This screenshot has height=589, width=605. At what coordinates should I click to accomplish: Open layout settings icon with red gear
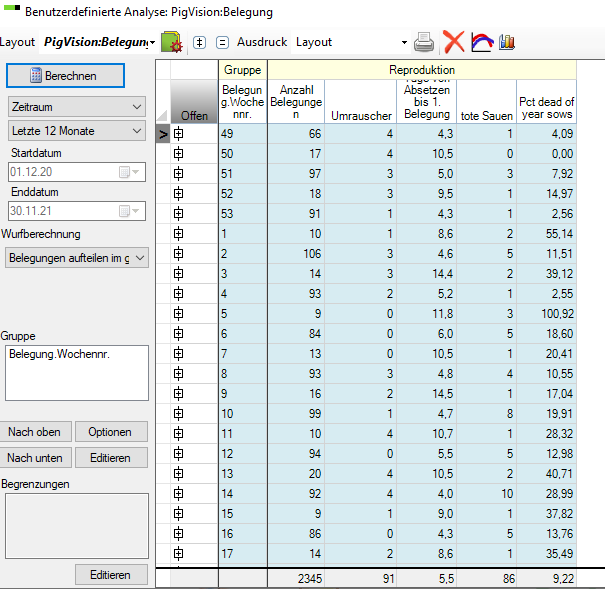(x=171, y=42)
